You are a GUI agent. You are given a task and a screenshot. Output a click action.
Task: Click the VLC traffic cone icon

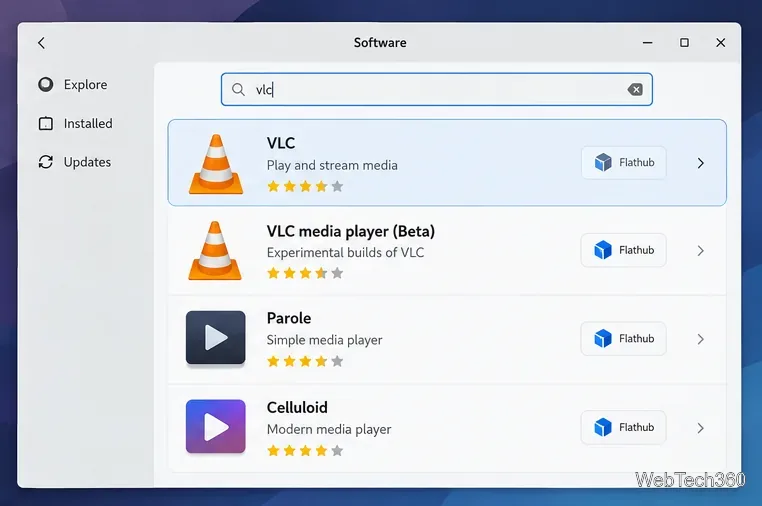(216, 164)
